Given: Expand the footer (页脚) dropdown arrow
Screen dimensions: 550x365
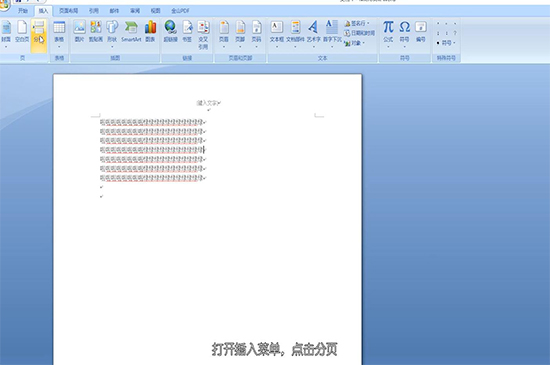Looking at the screenshot, I should 240,47.
